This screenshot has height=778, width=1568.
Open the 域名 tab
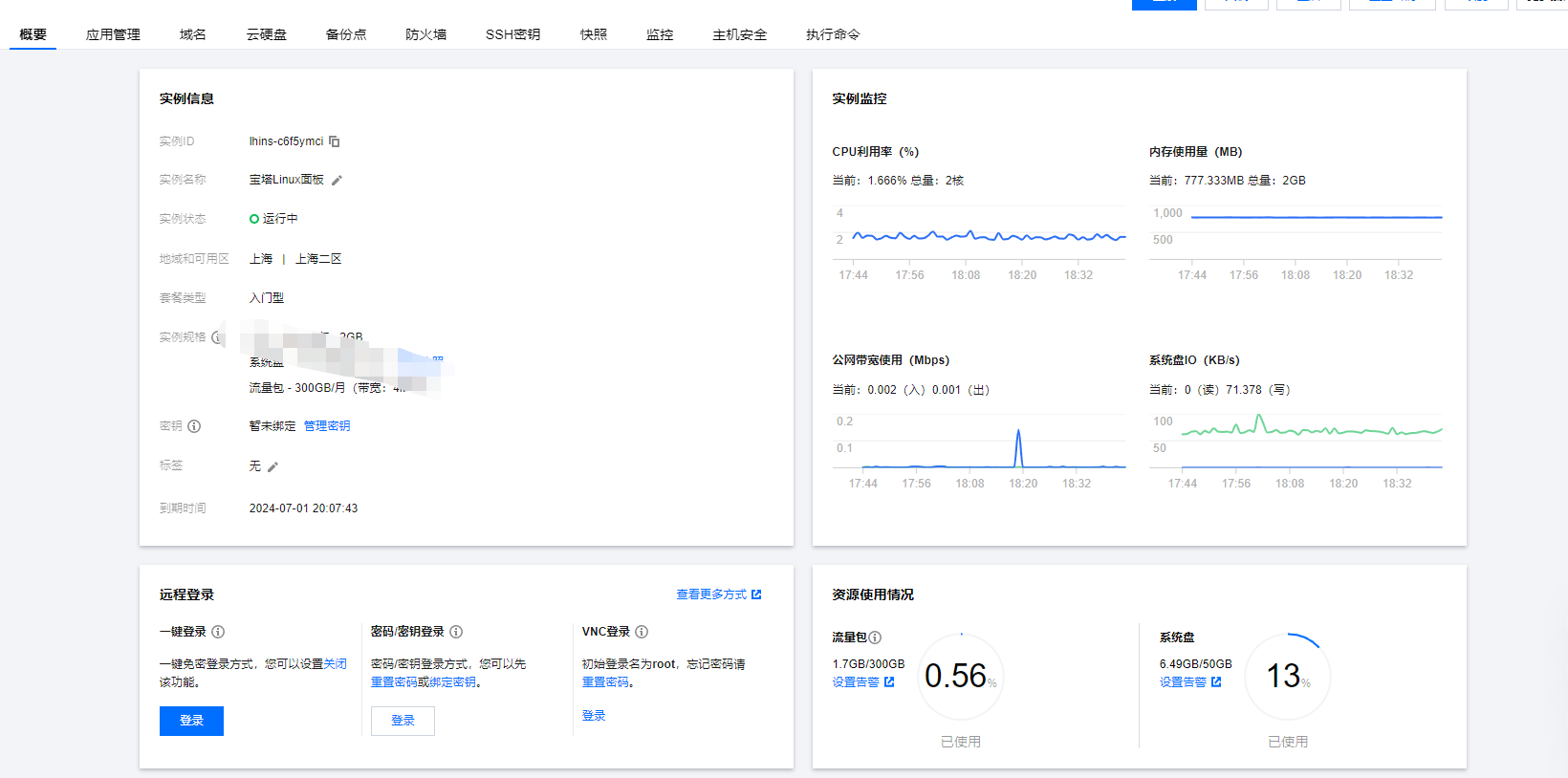click(x=193, y=34)
